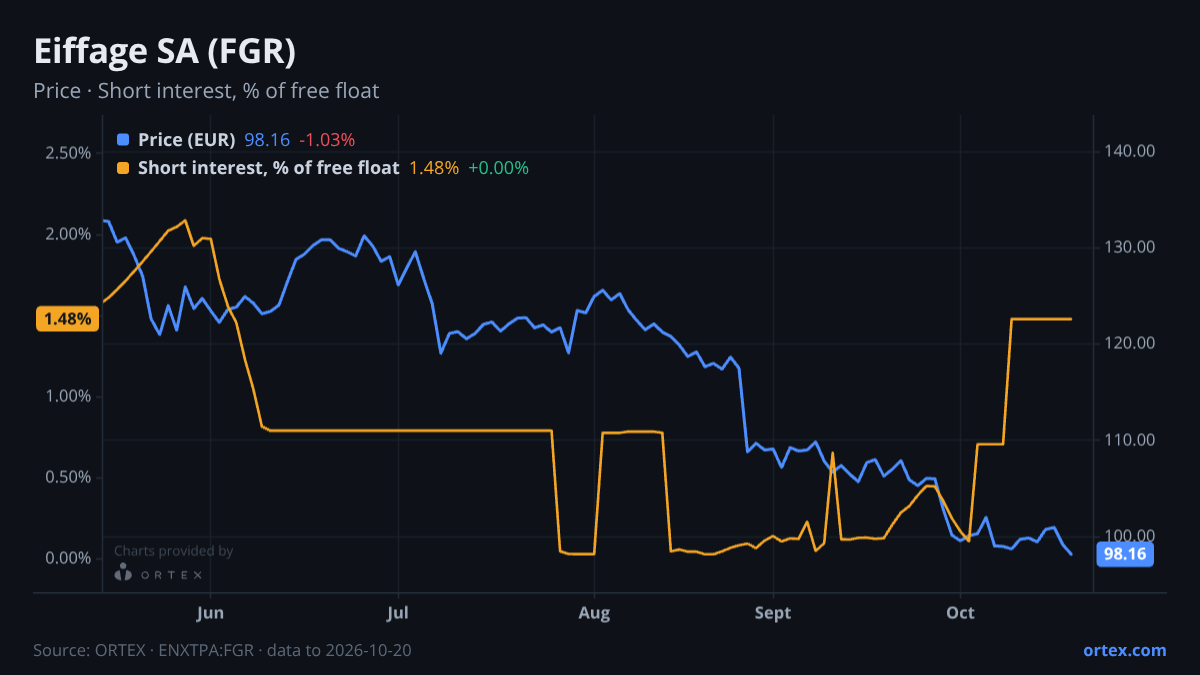Click the 98.16 price value in legend
Viewport: 1200px width, 675px height.
click(x=267, y=140)
